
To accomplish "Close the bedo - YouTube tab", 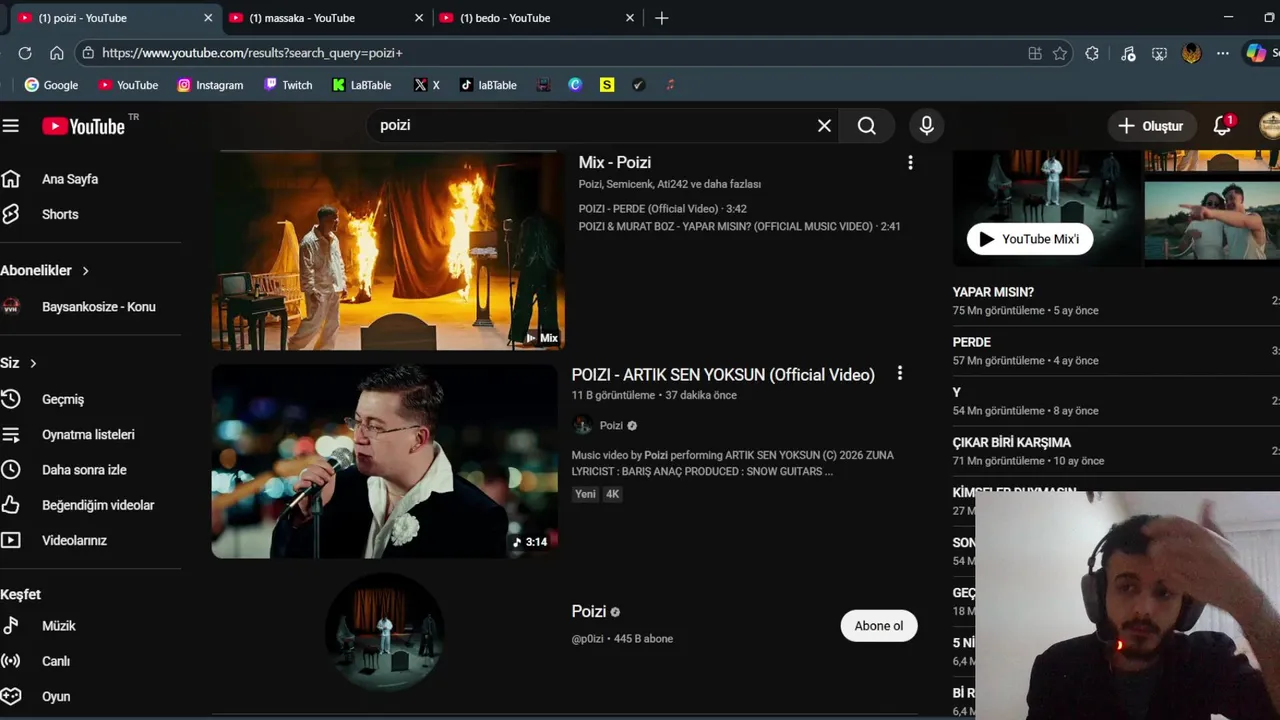I will tap(630, 18).
